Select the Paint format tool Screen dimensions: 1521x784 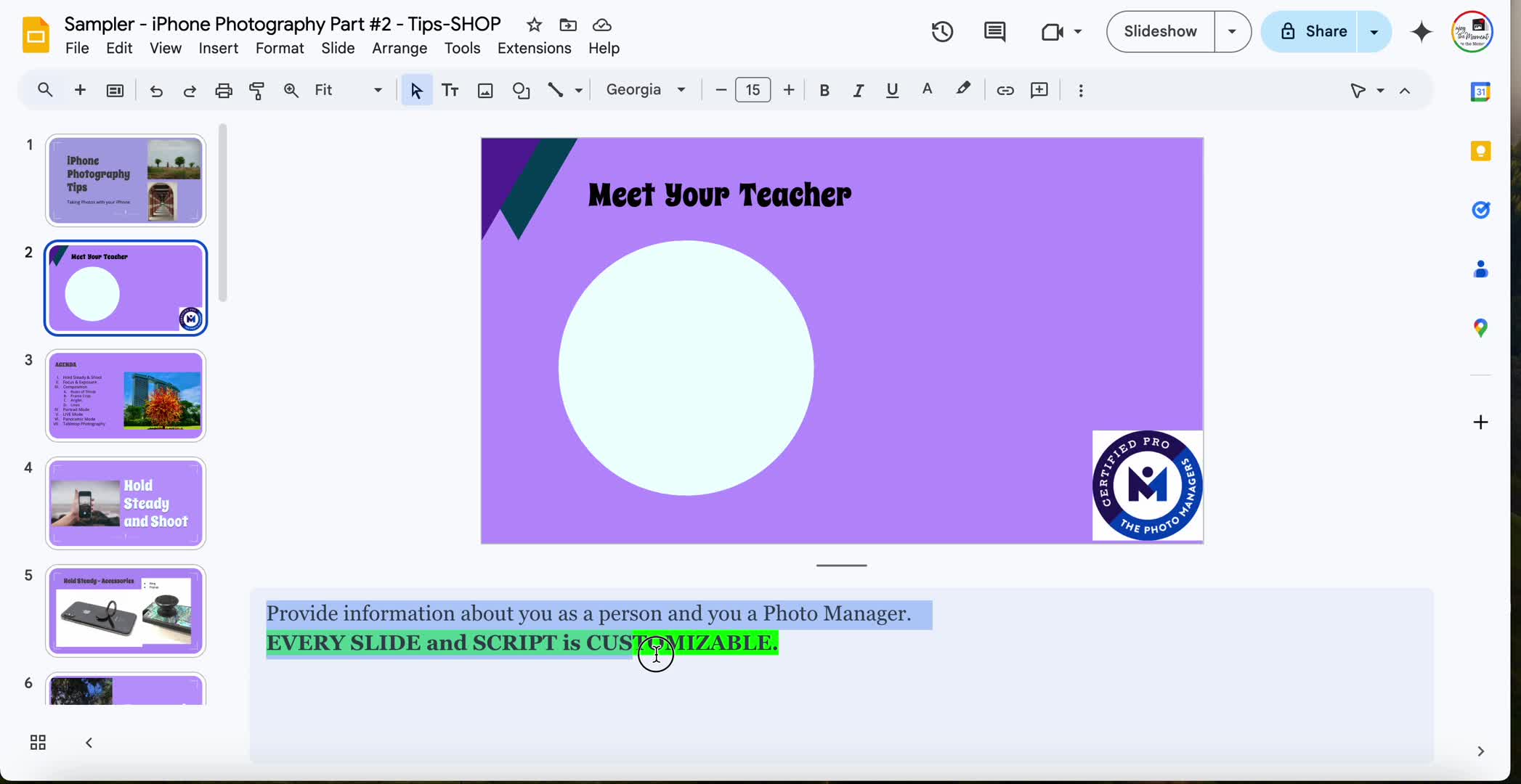[257, 90]
